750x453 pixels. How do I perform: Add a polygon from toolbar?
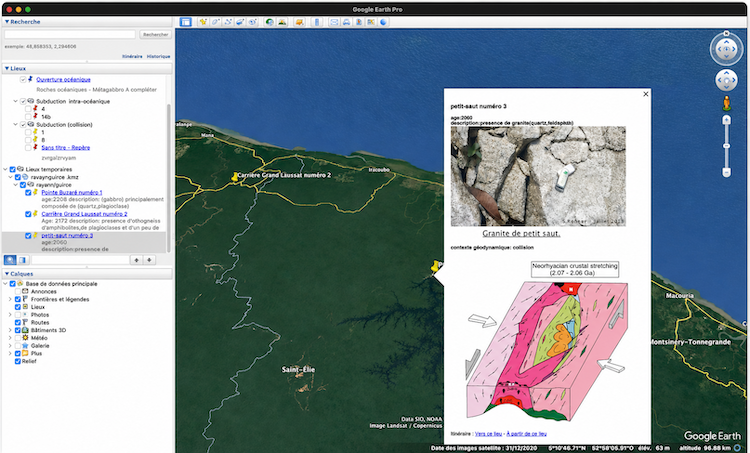point(216,22)
